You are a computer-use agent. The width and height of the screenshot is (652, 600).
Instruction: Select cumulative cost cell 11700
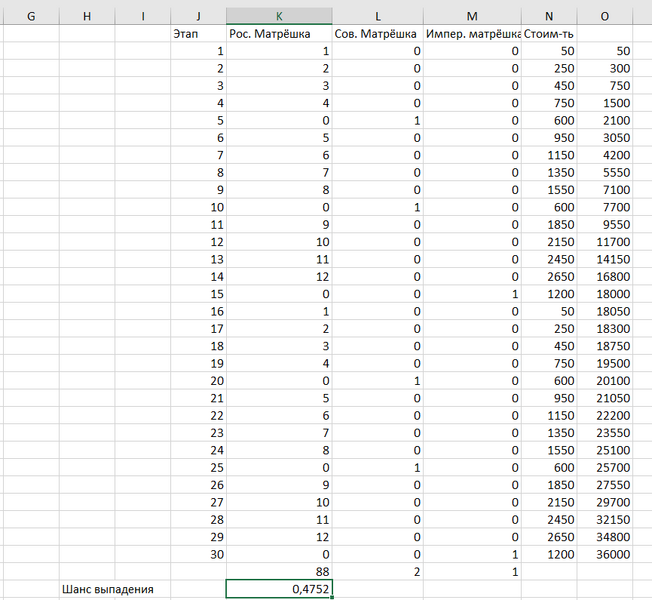(605, 242)
